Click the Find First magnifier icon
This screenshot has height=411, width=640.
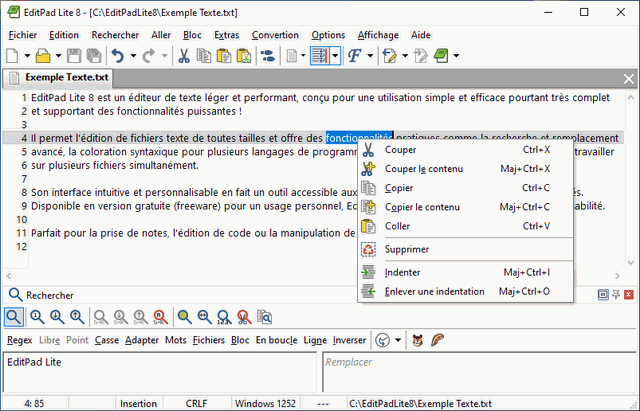[x=37, y=317]
